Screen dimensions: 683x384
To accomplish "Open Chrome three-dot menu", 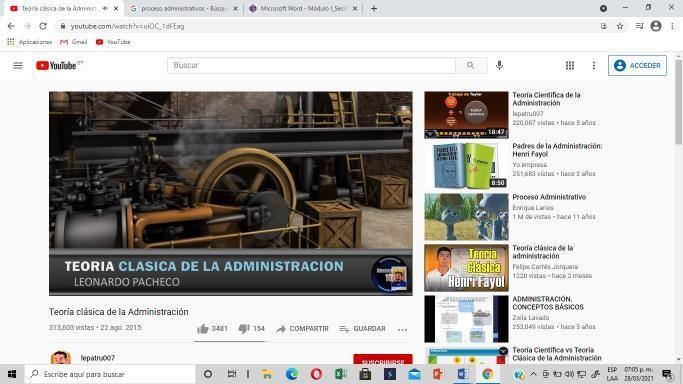I will 673,26.
